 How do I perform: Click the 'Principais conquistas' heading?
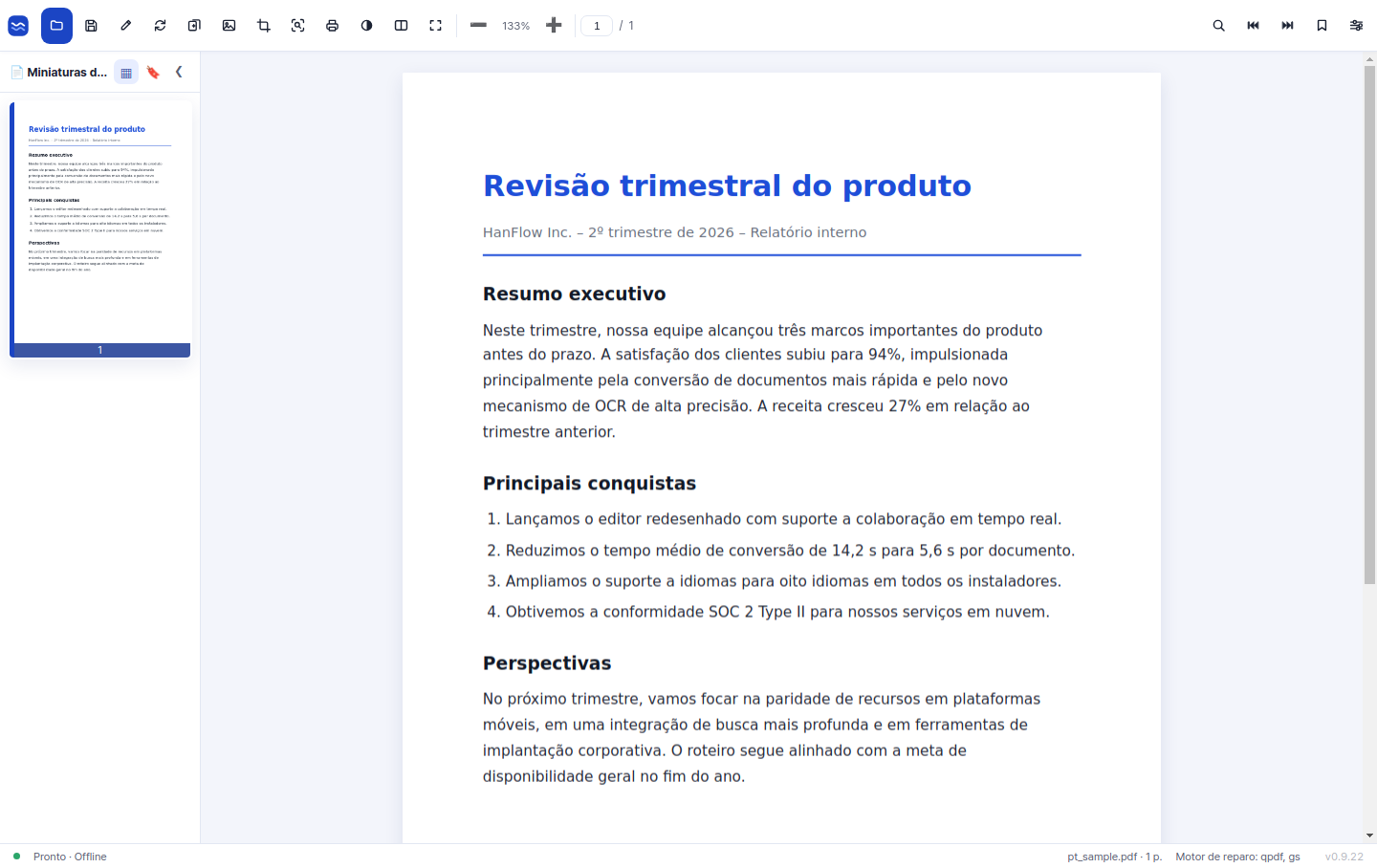click(x=589, y=484)
